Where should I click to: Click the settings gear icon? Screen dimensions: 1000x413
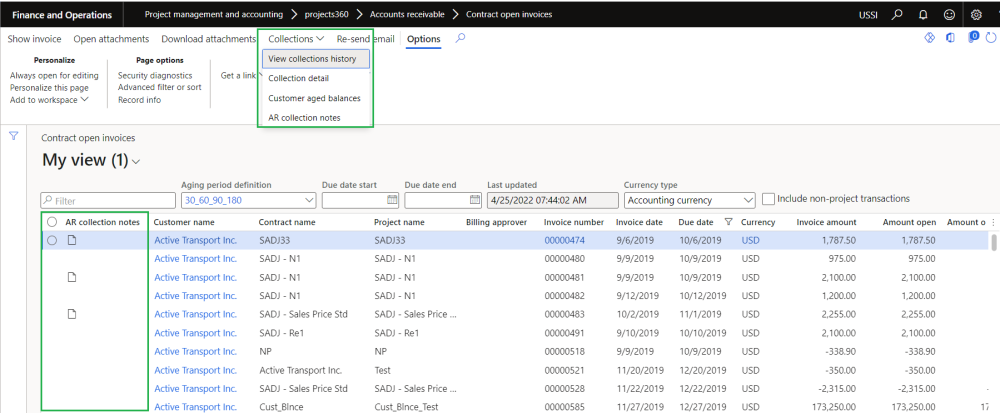(976, 15)
